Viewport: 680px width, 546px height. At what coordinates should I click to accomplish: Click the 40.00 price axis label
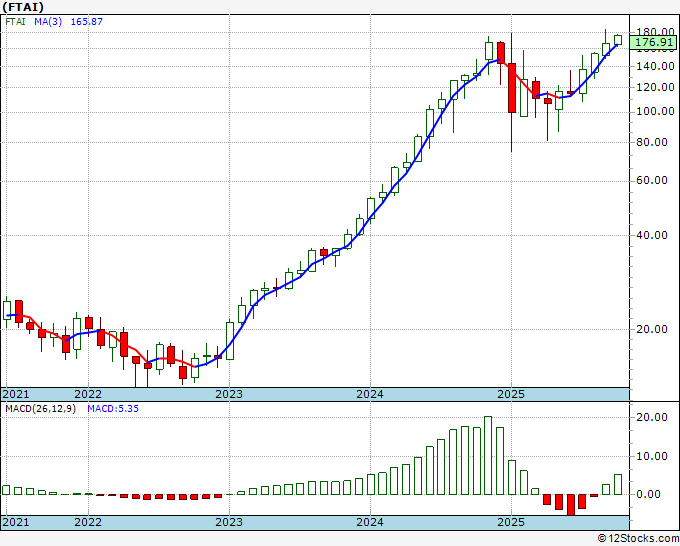652,235
